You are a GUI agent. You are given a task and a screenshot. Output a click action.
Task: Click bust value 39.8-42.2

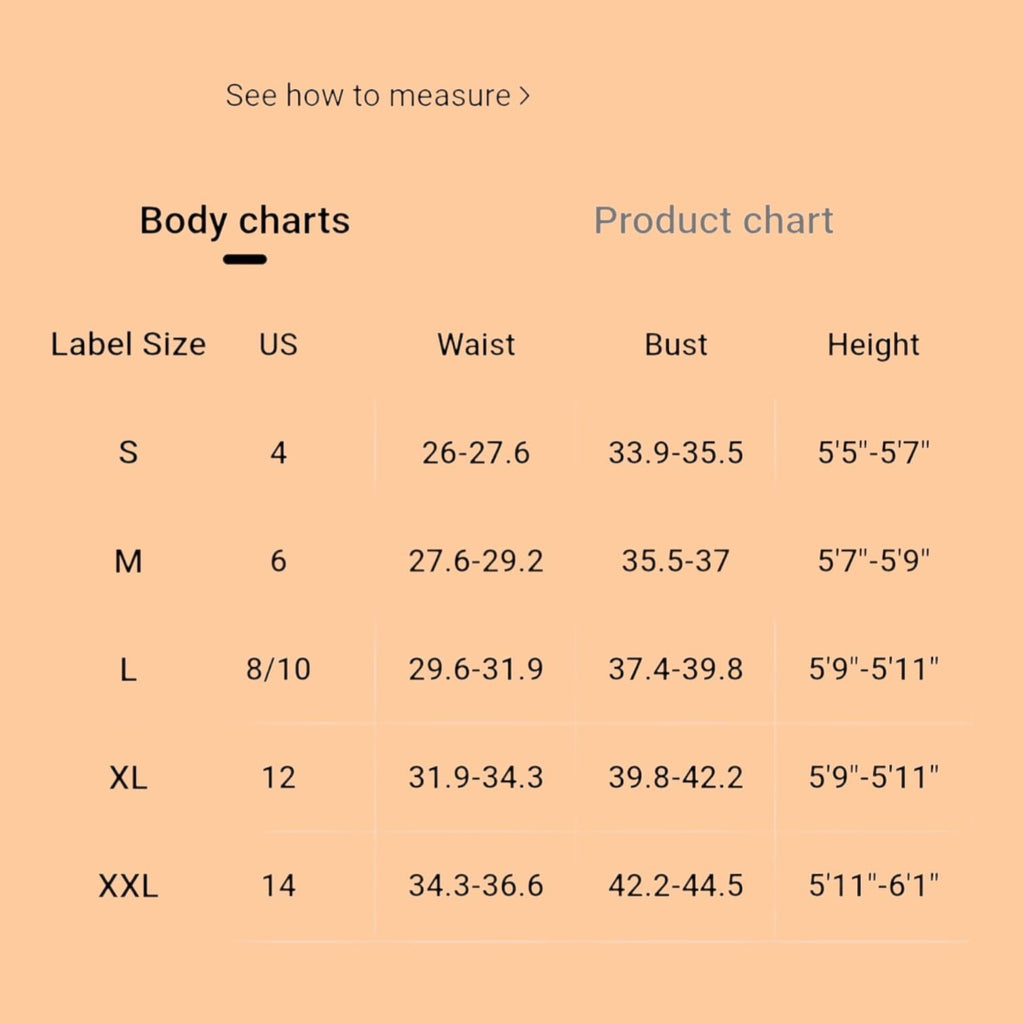(676, 778)
